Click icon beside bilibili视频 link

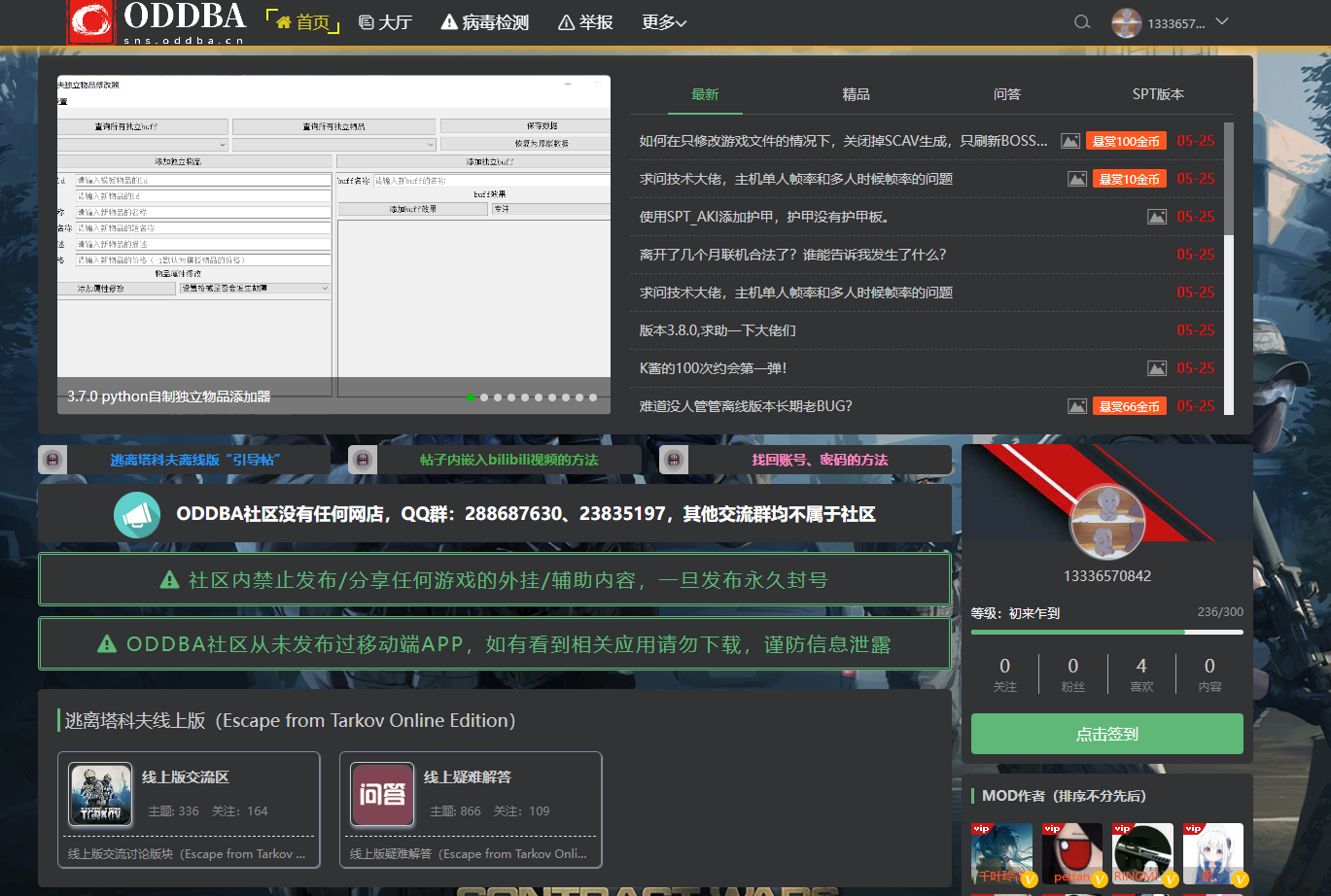(363, 460)
